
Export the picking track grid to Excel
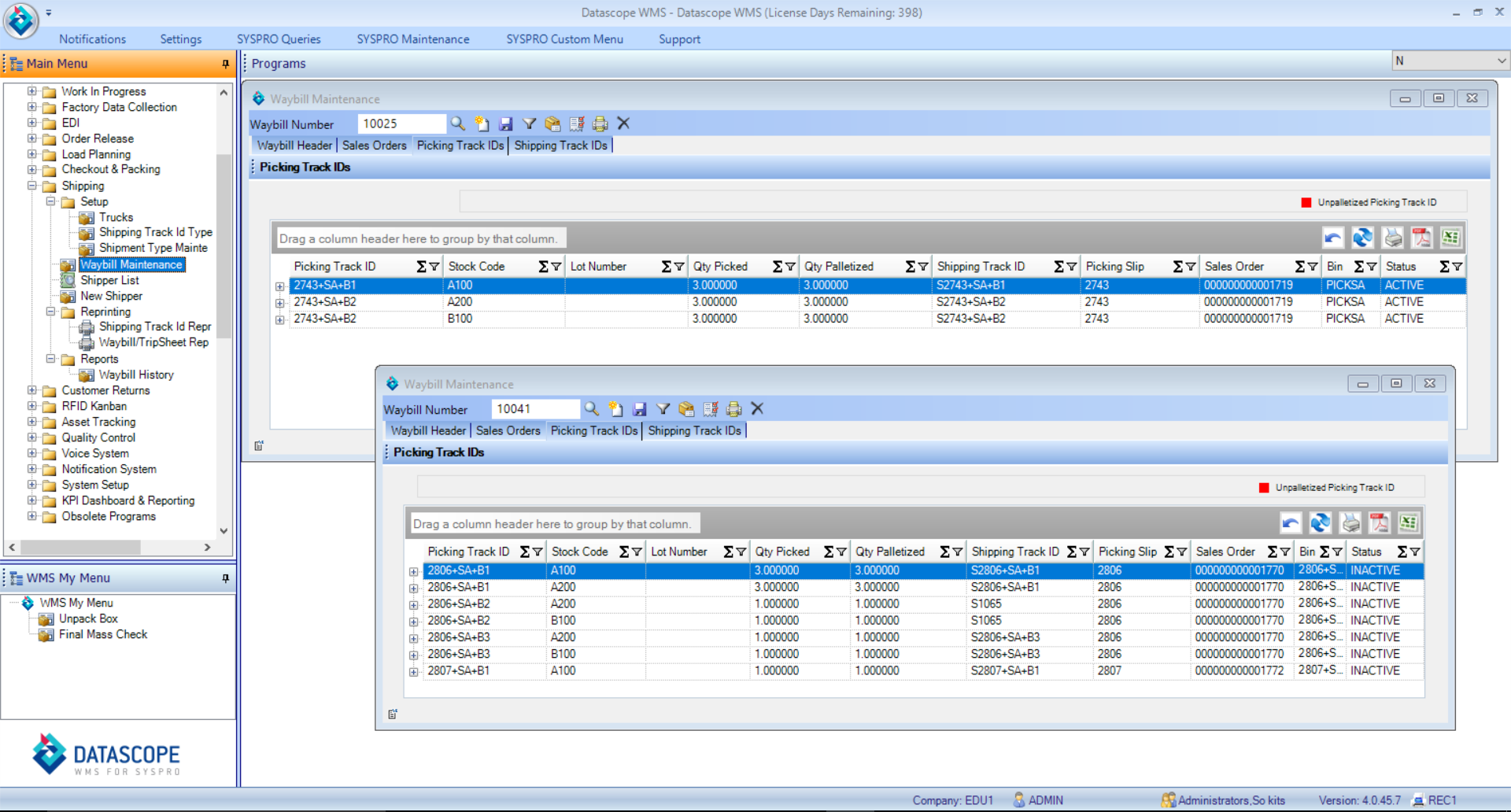click(x=1452, y=238)
